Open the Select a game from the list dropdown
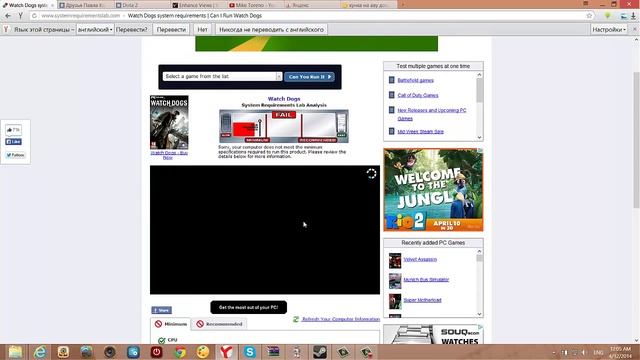Image resolution: width=640 pixels, height=360 pixels. pos(222,76)
